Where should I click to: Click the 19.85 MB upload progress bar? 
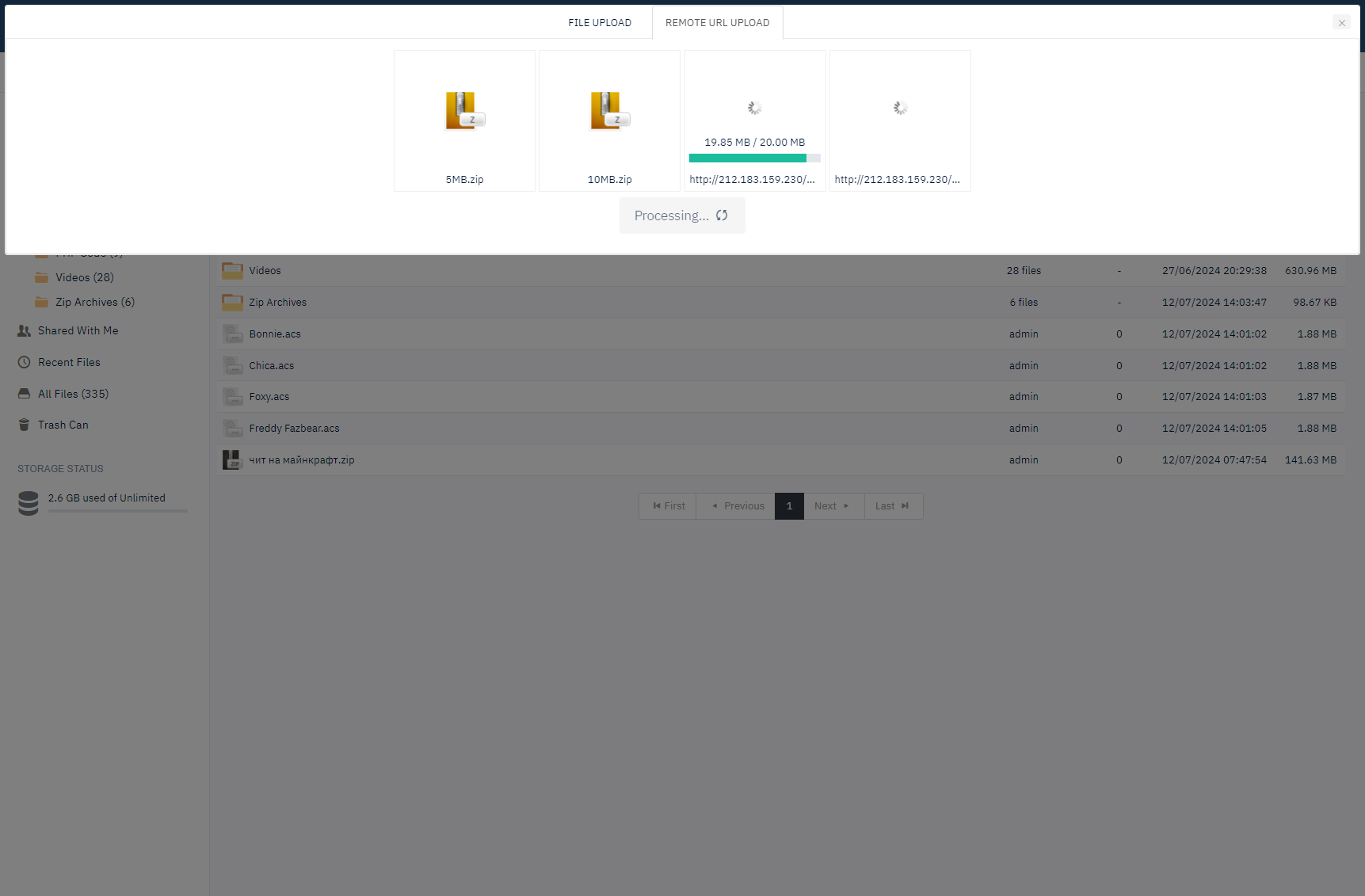pos(754,158)
